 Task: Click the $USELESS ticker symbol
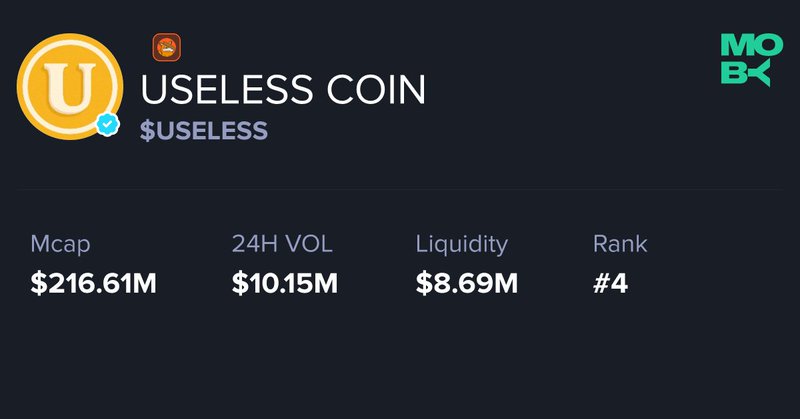coord(204,131)
